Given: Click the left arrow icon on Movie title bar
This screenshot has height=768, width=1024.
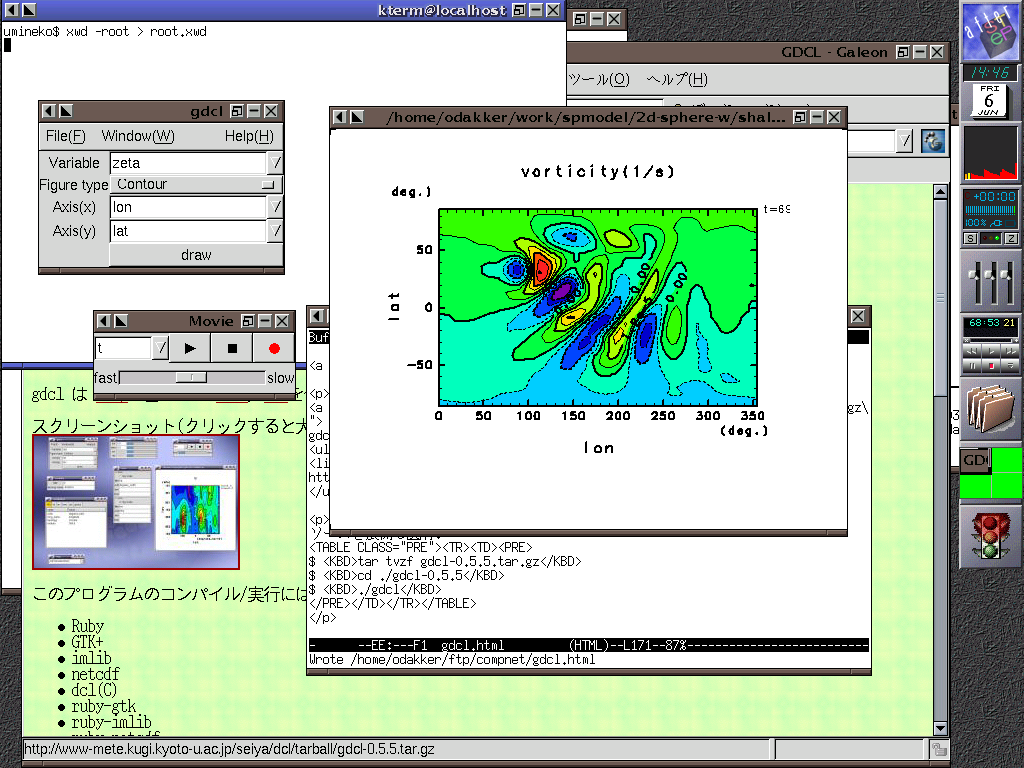Looking at the screenshot, I should click(x=103, y=321).
